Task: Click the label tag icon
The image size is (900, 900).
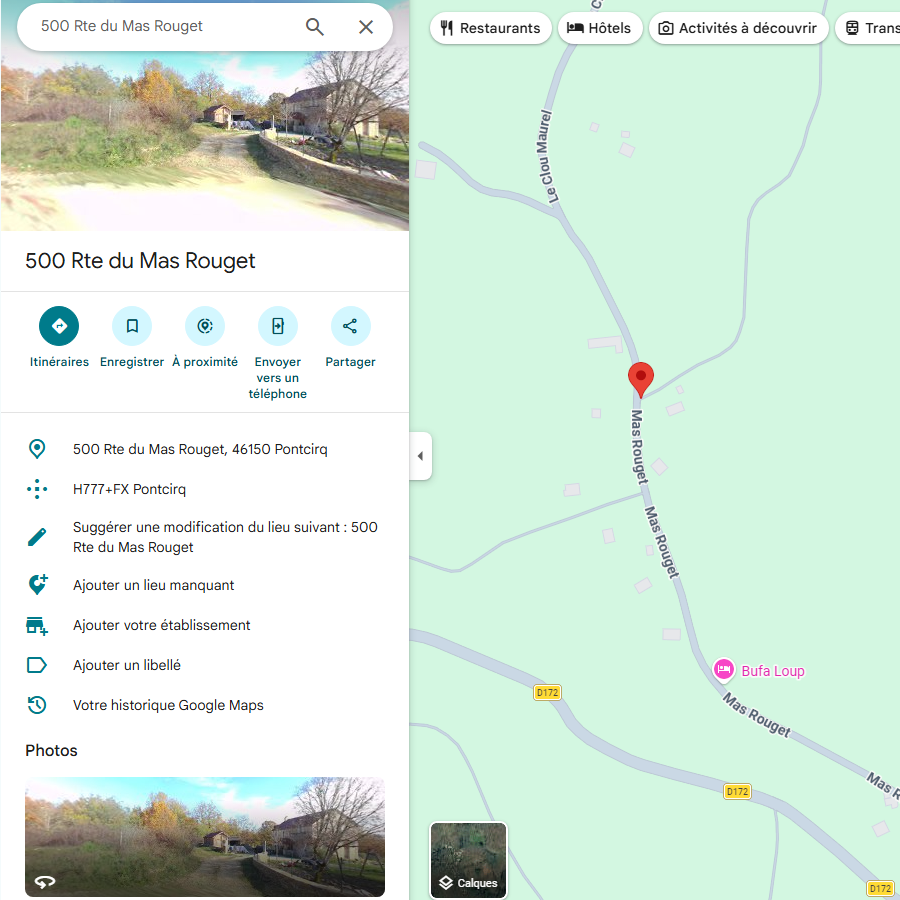Action: (x=37, y=665)
